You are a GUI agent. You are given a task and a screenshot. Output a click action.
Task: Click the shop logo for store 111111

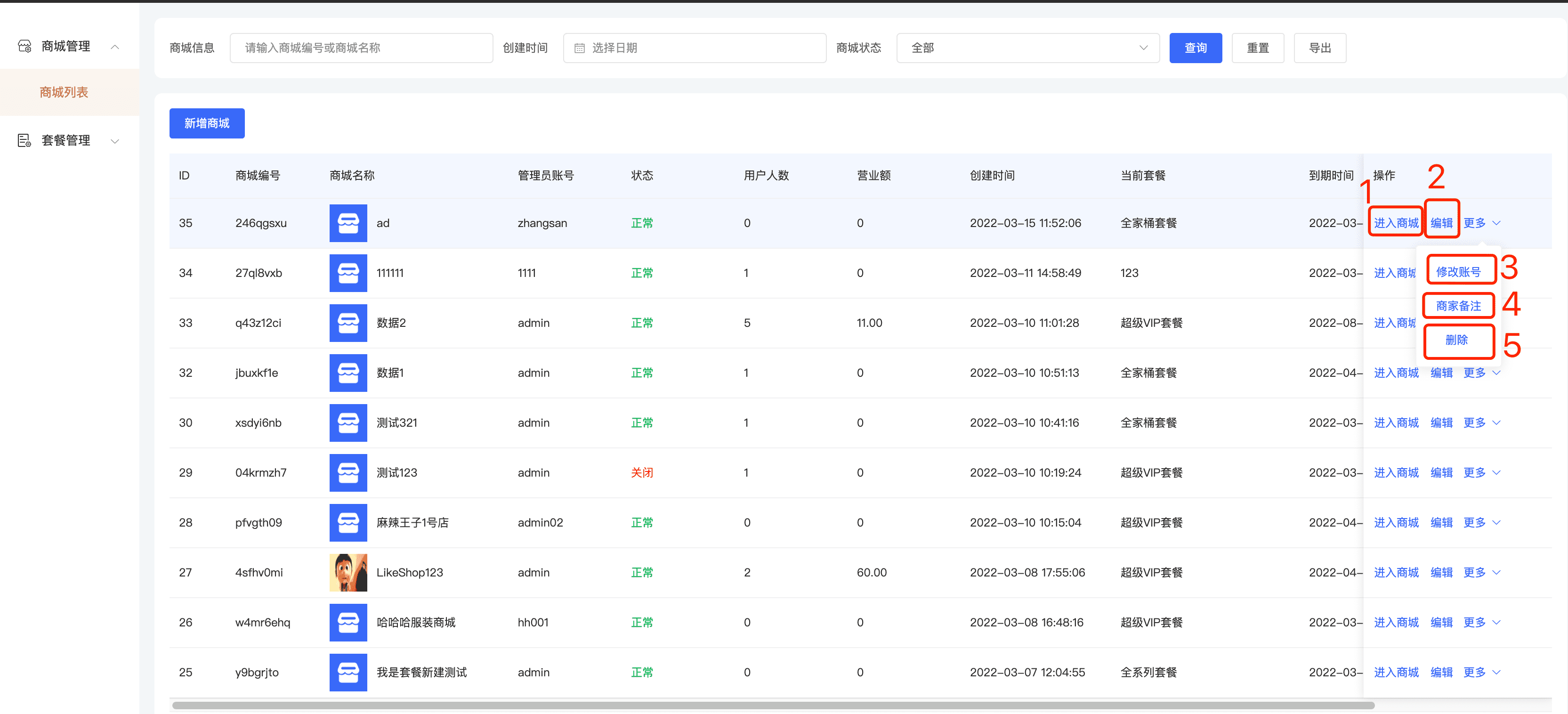[348, 273]
